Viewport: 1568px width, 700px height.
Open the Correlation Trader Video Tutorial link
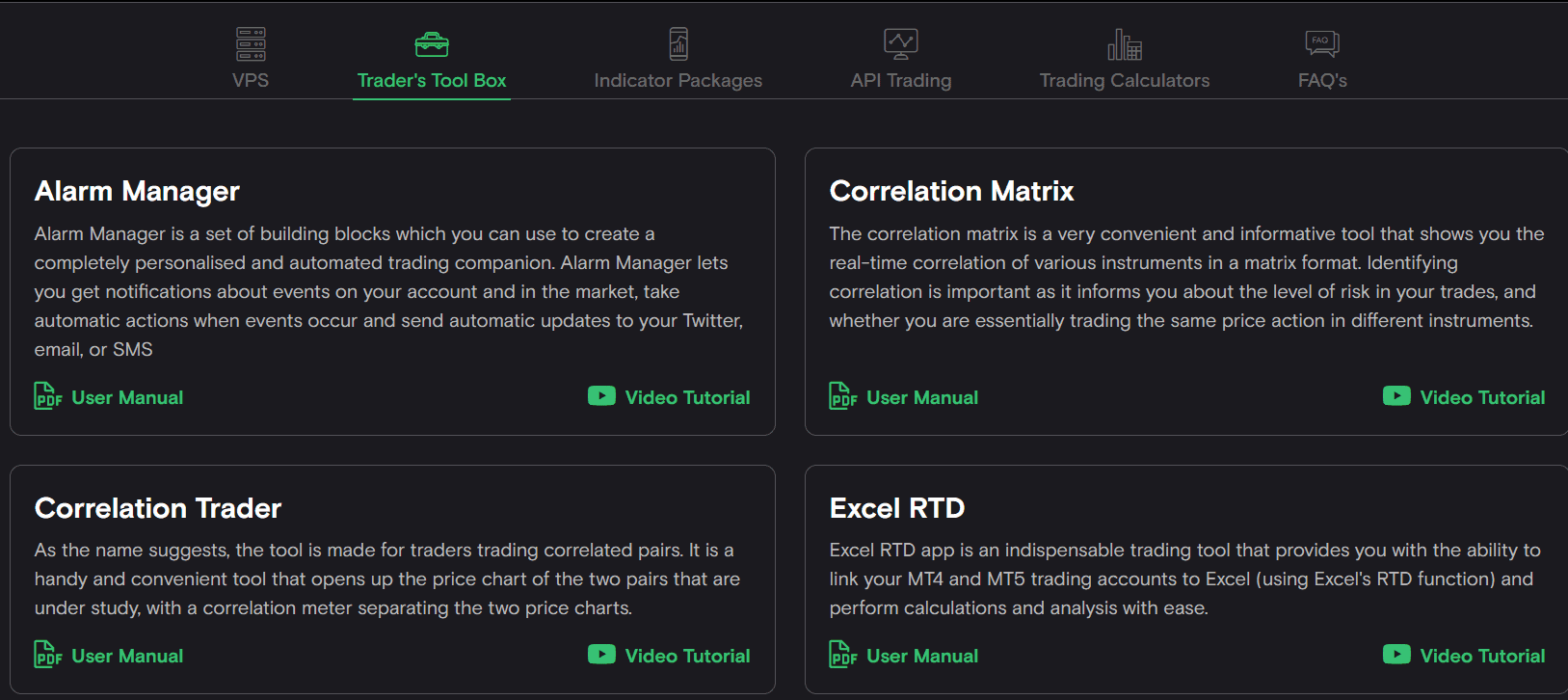(689, 655)
